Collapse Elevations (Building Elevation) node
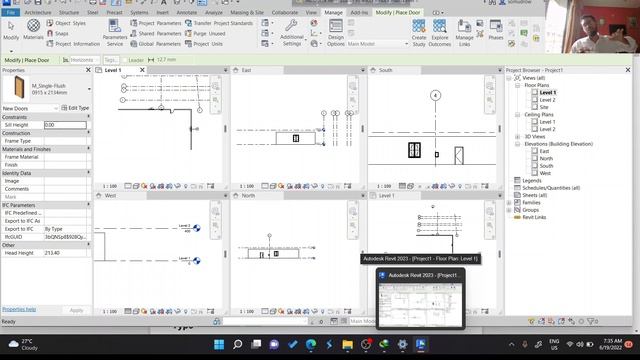 (517, 144)
